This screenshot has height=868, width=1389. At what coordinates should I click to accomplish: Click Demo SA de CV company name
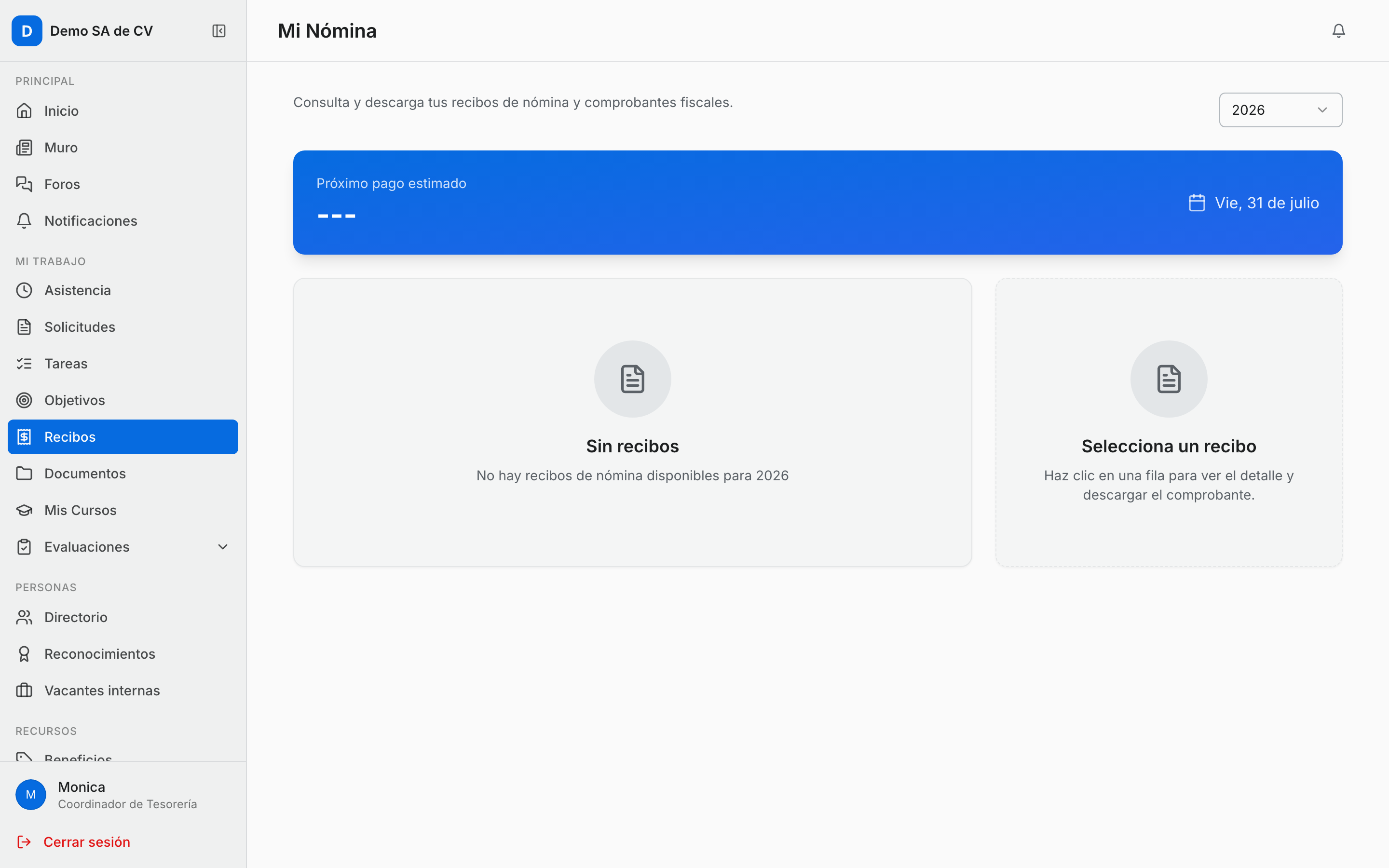tap(102, 31)
